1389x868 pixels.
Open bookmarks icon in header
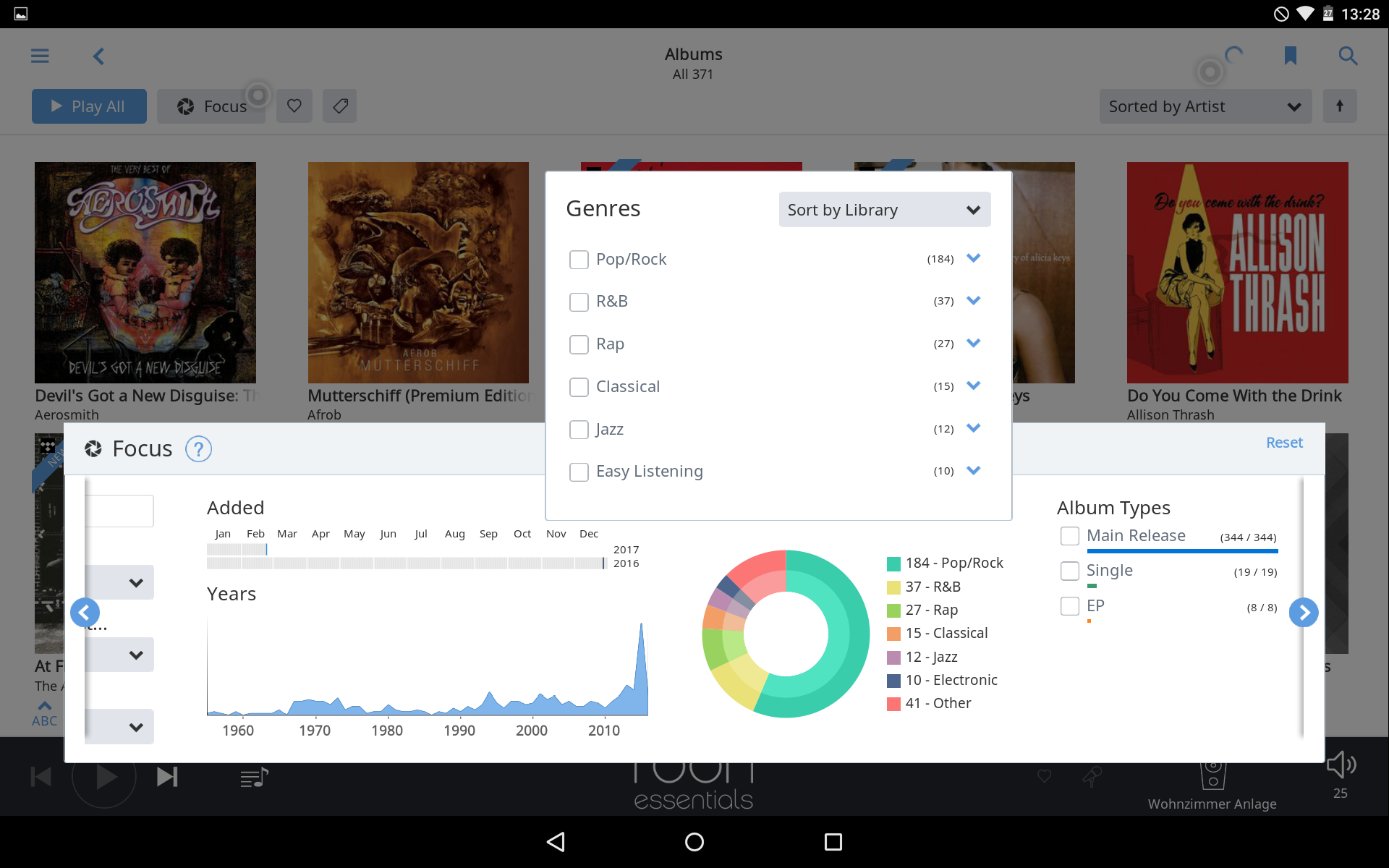[1290, 56]
